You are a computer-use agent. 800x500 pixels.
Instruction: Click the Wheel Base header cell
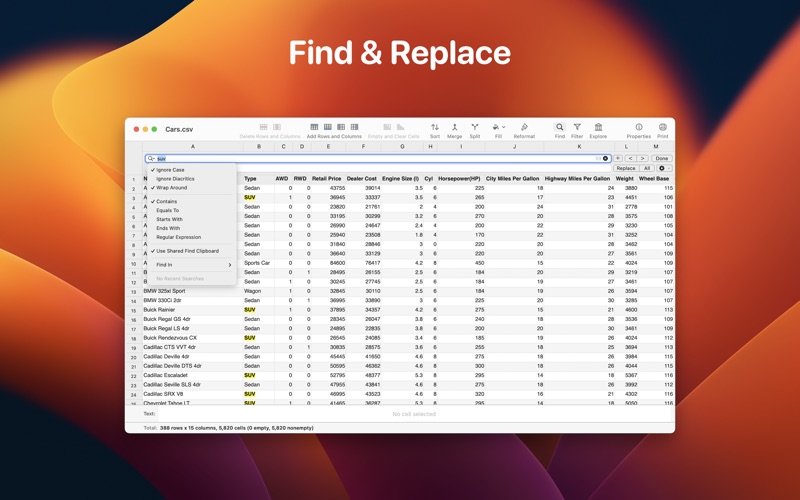click(654, 179)
